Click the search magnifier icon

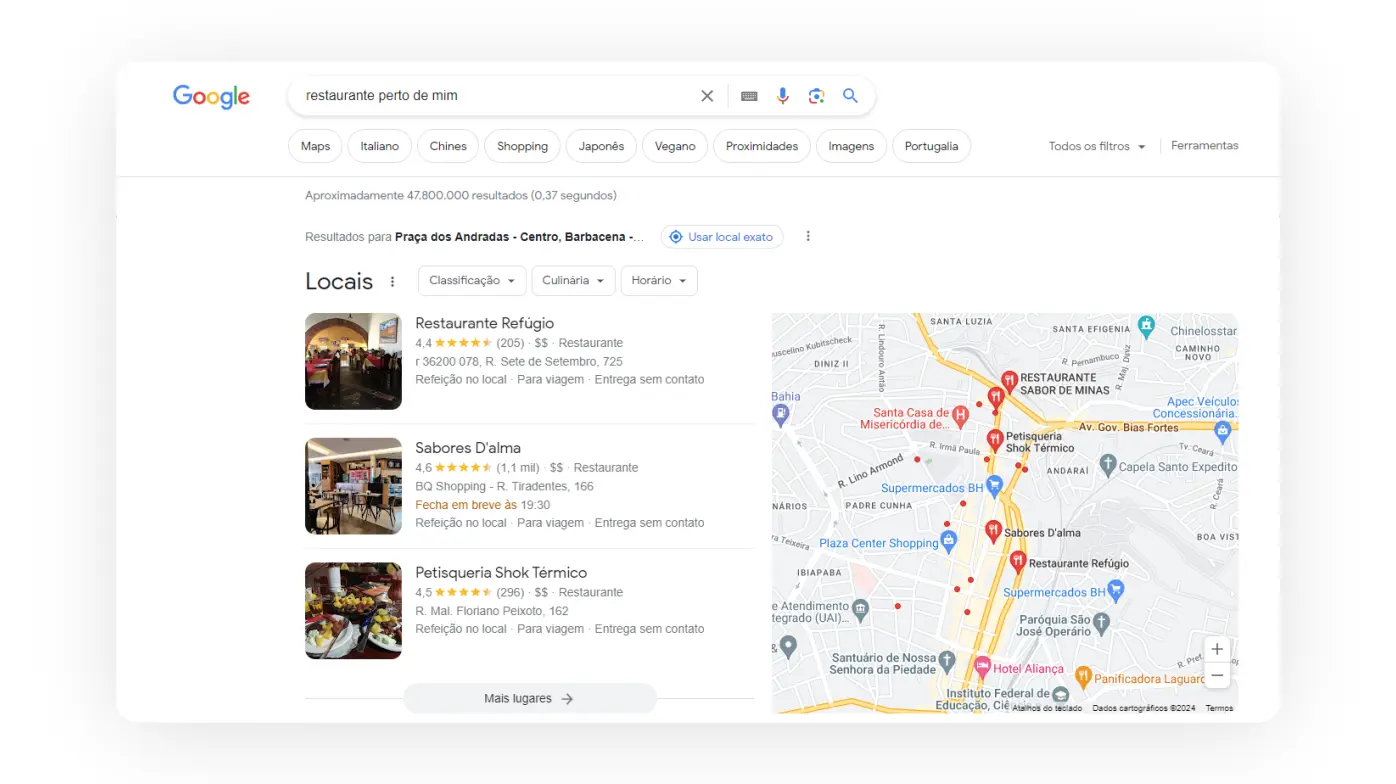[850, 95]
